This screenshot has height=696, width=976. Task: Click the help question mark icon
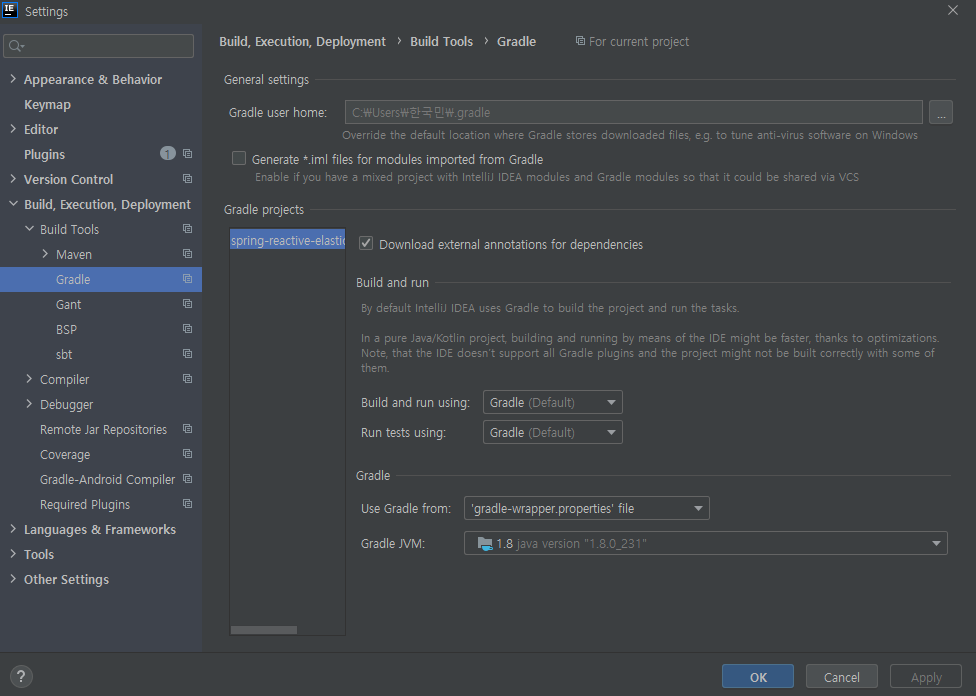click(x=21, y=676)
